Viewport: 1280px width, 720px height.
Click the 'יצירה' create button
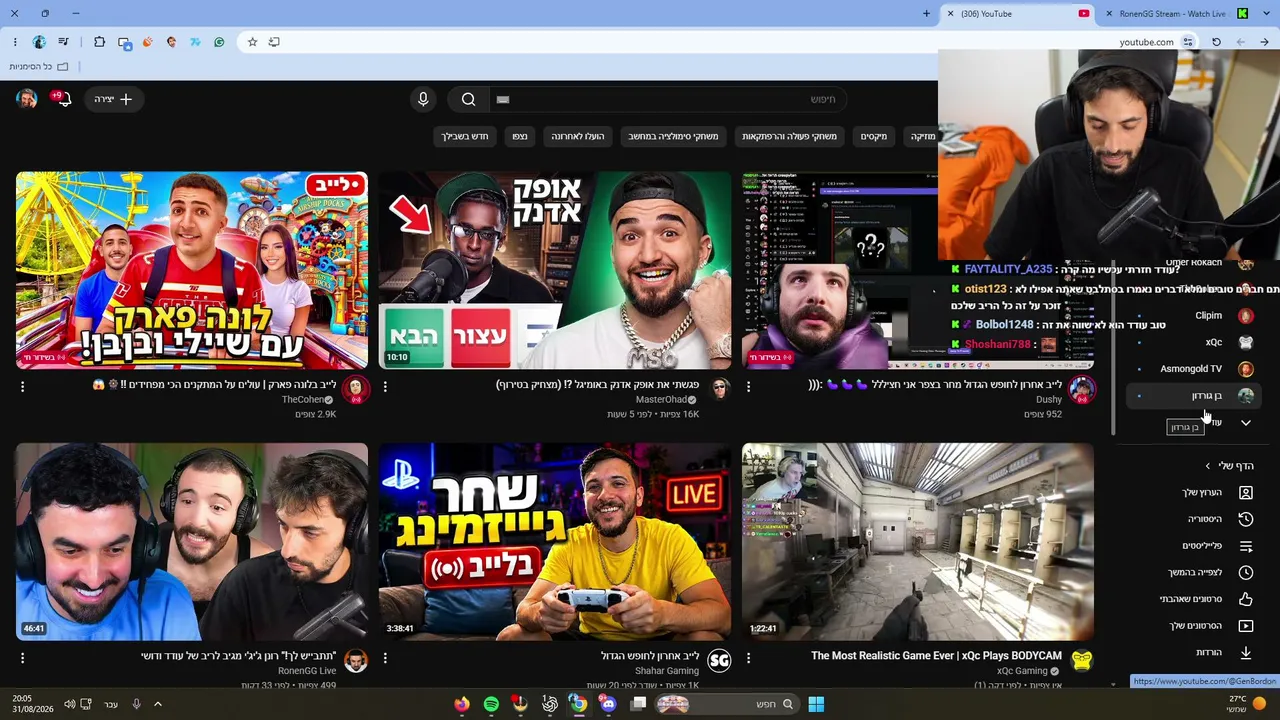point(113,99)
